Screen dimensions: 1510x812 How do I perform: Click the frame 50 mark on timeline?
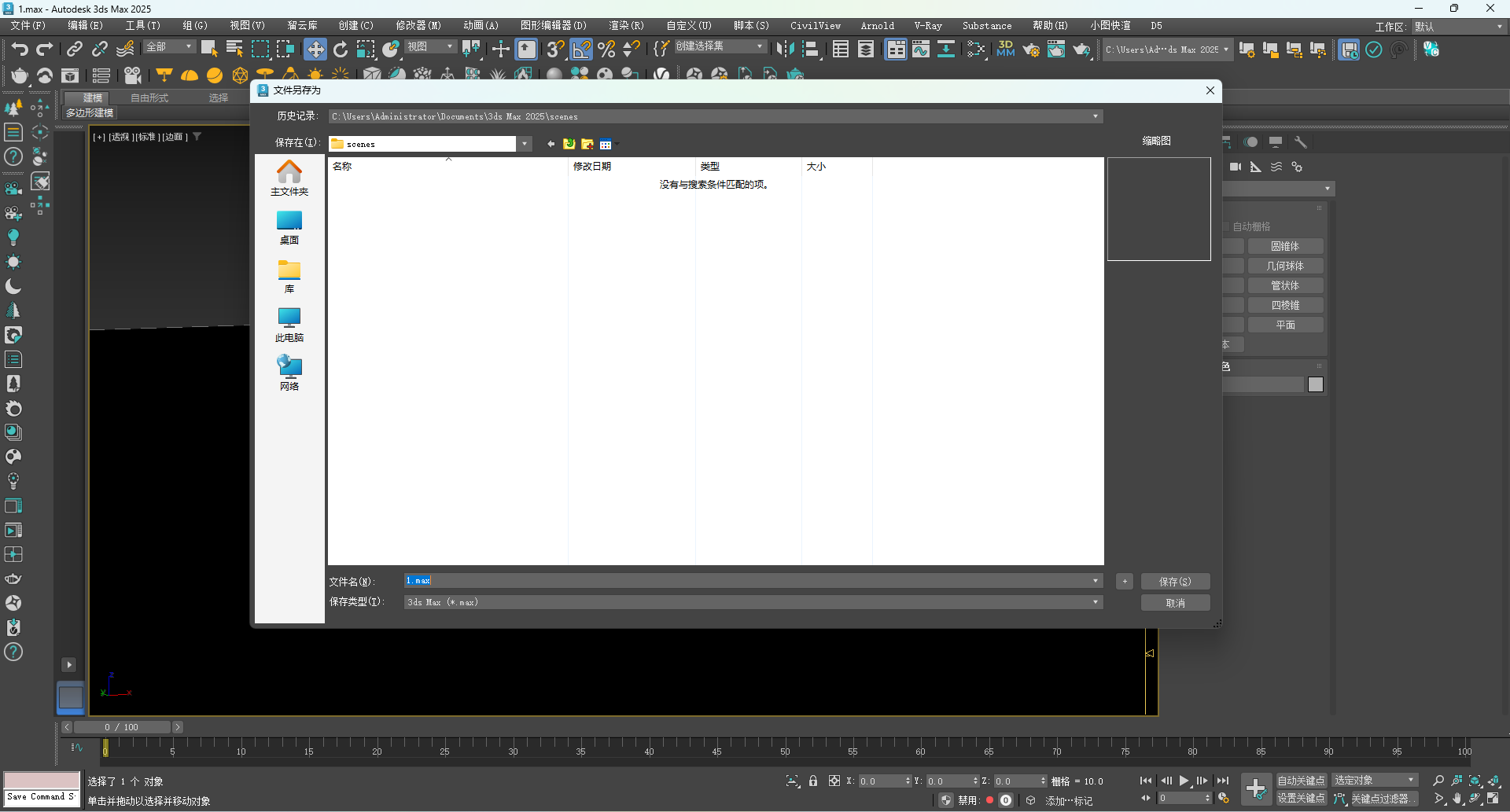coord(785,751)
